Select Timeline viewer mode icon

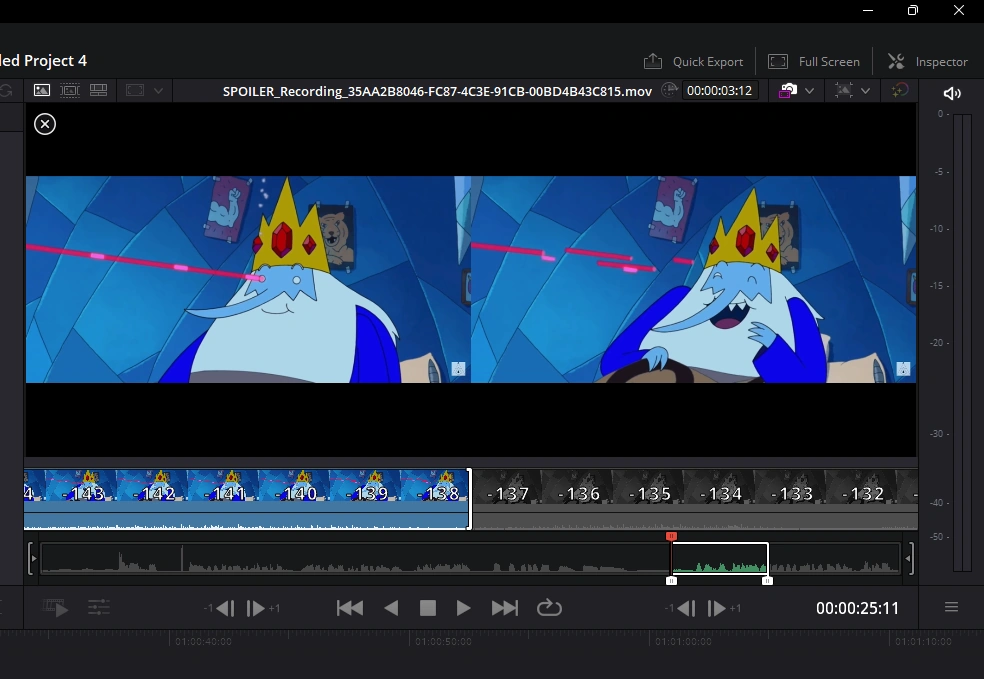click(x=99, y=90)
